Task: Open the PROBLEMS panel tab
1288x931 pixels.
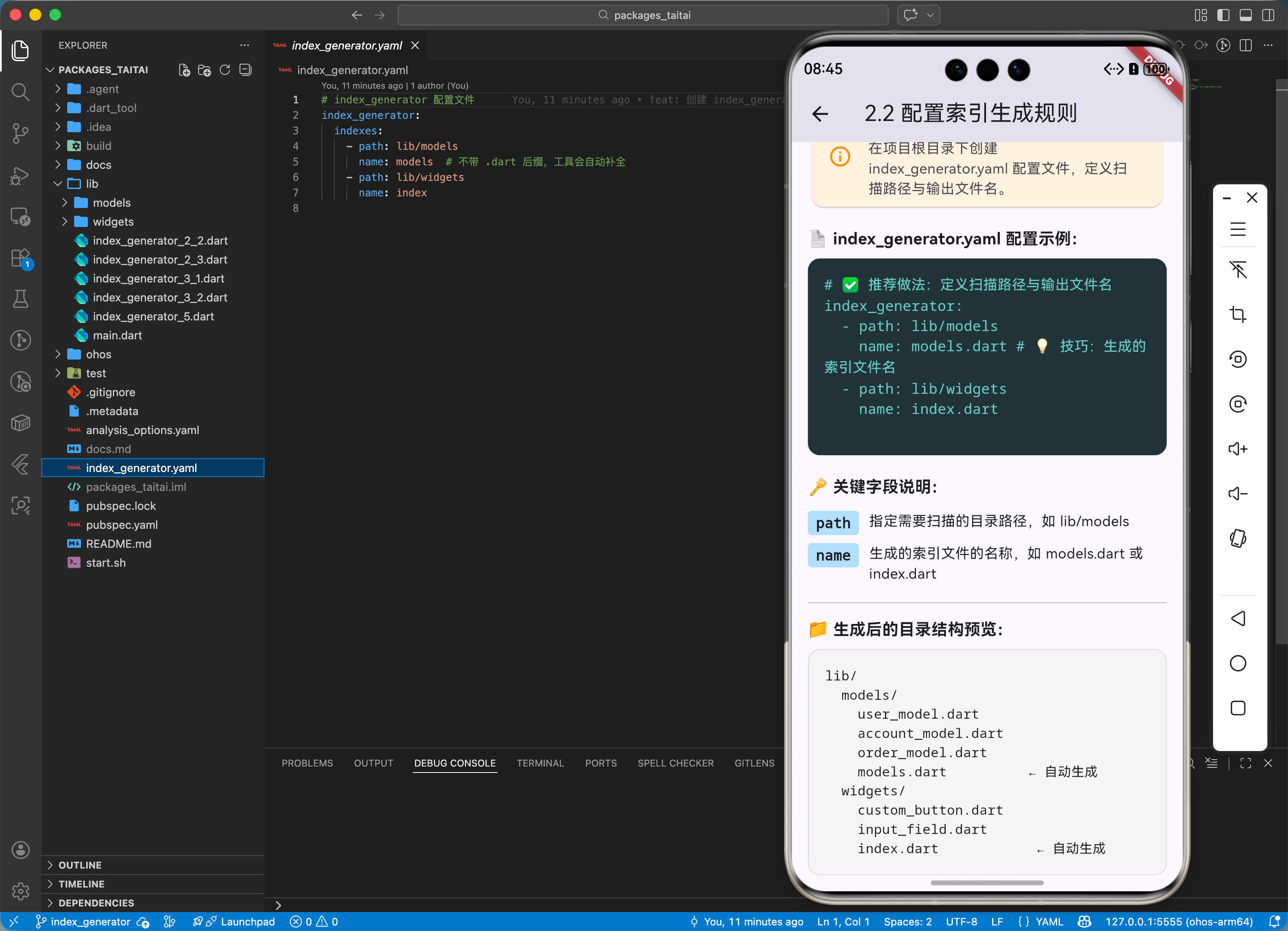Action: pyautogui.click(x=307, y=763)
